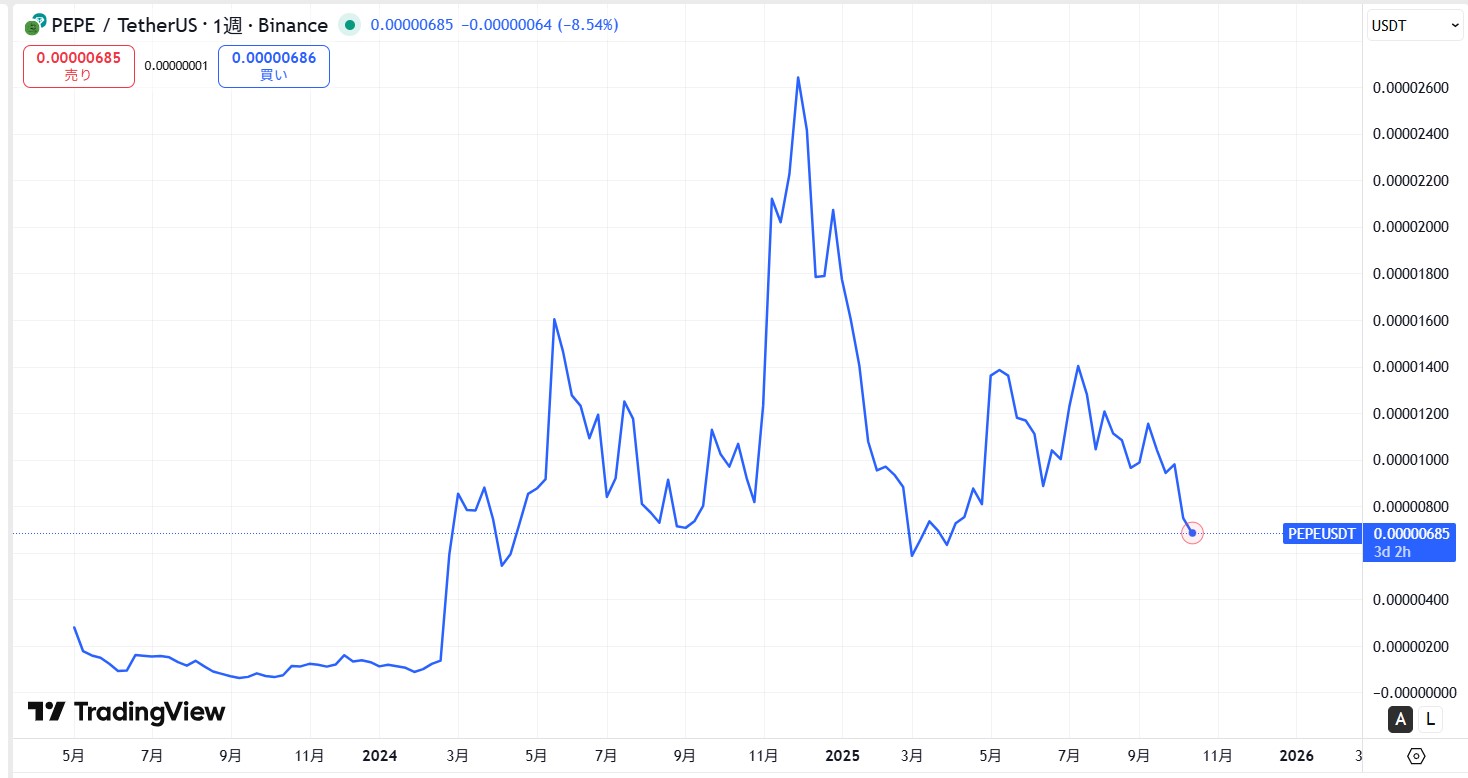
Task: Click the 買い buy button at 0.00000686
Action: pyautogui.click(x=273, y=66)
